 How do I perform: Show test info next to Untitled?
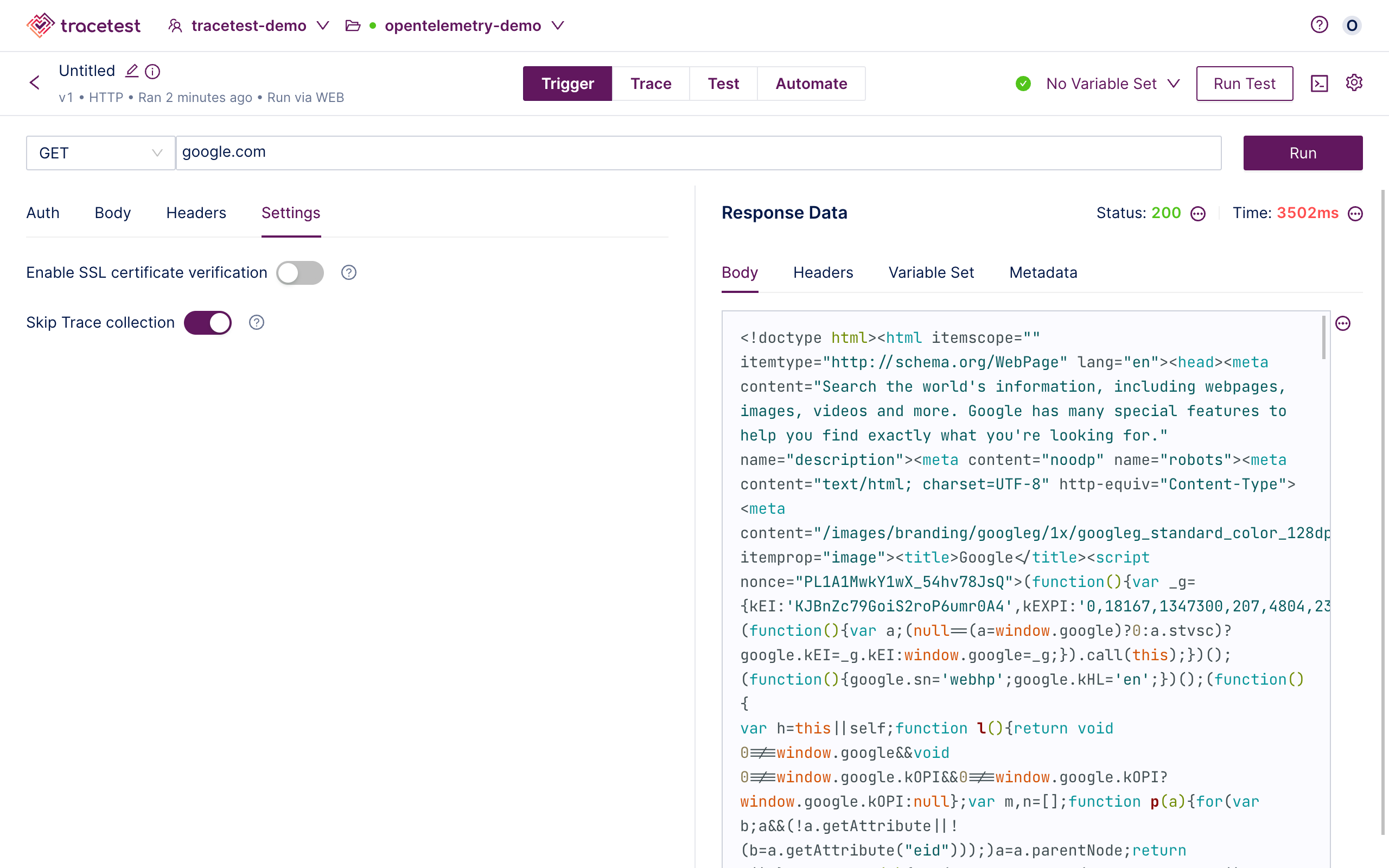[152, 71]
